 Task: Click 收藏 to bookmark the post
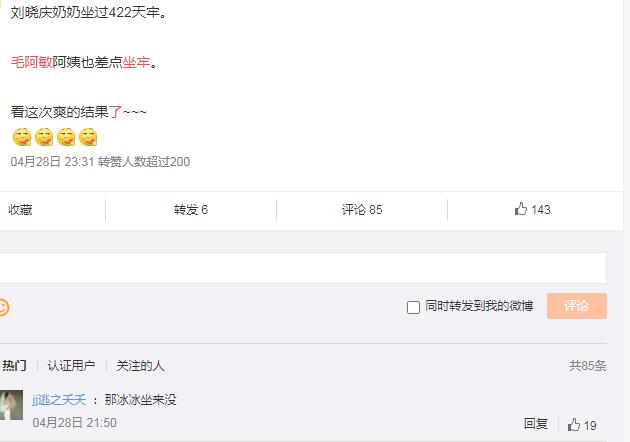point(20,209)
